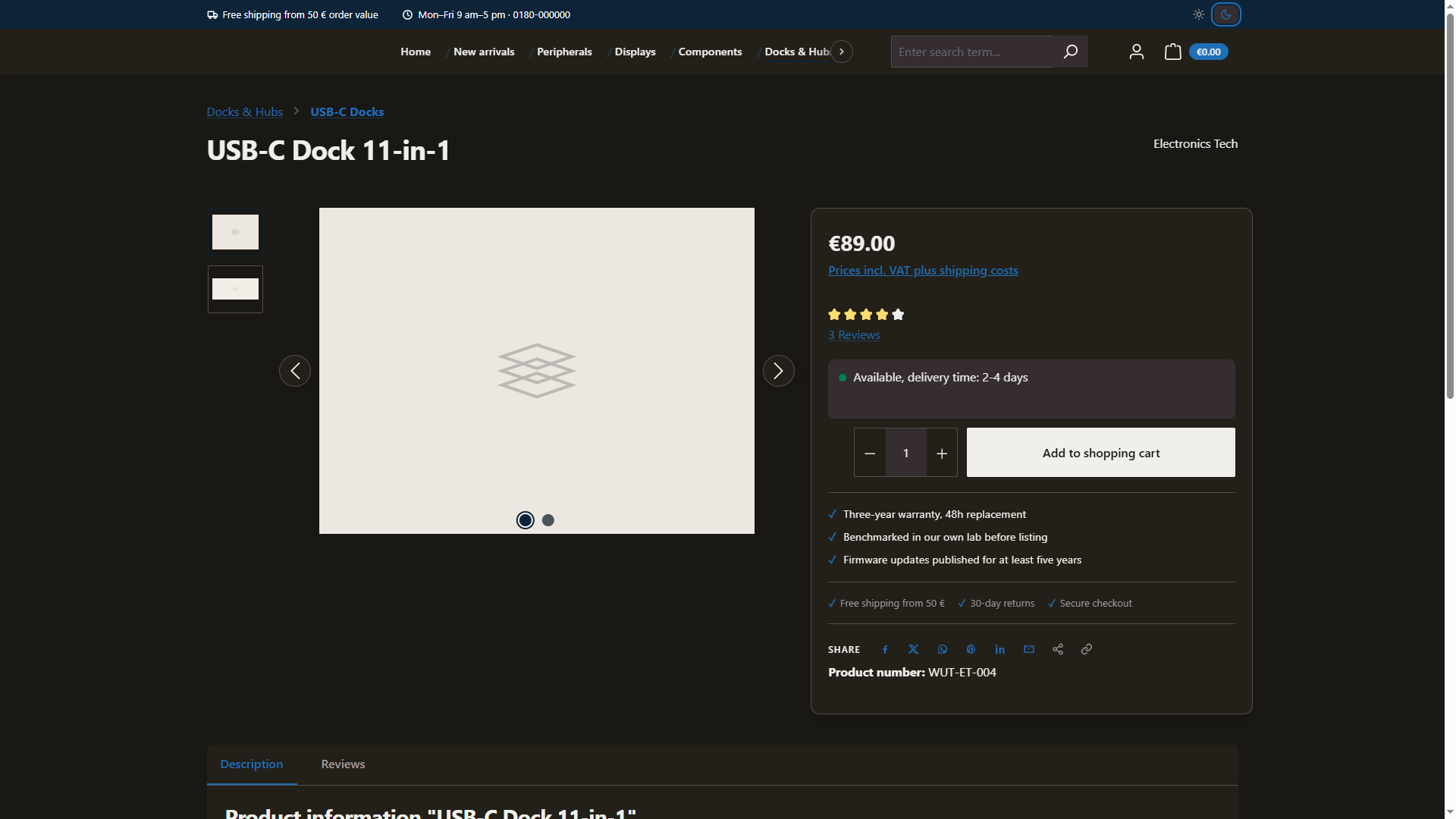Open Displays category

635,52
